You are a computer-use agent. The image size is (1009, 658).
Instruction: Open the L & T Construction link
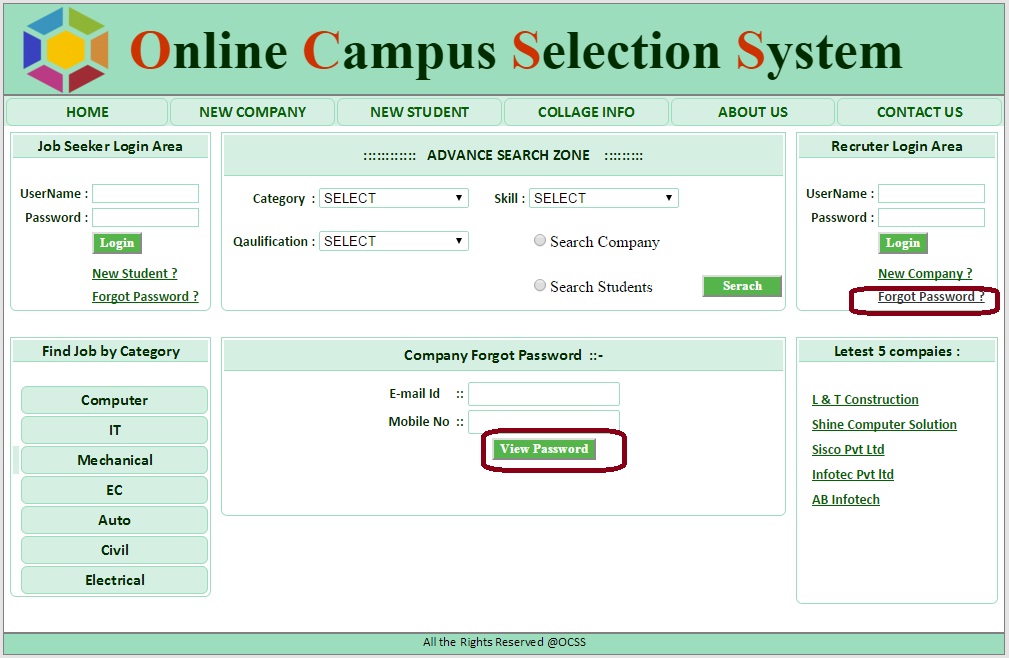point(865,400)
